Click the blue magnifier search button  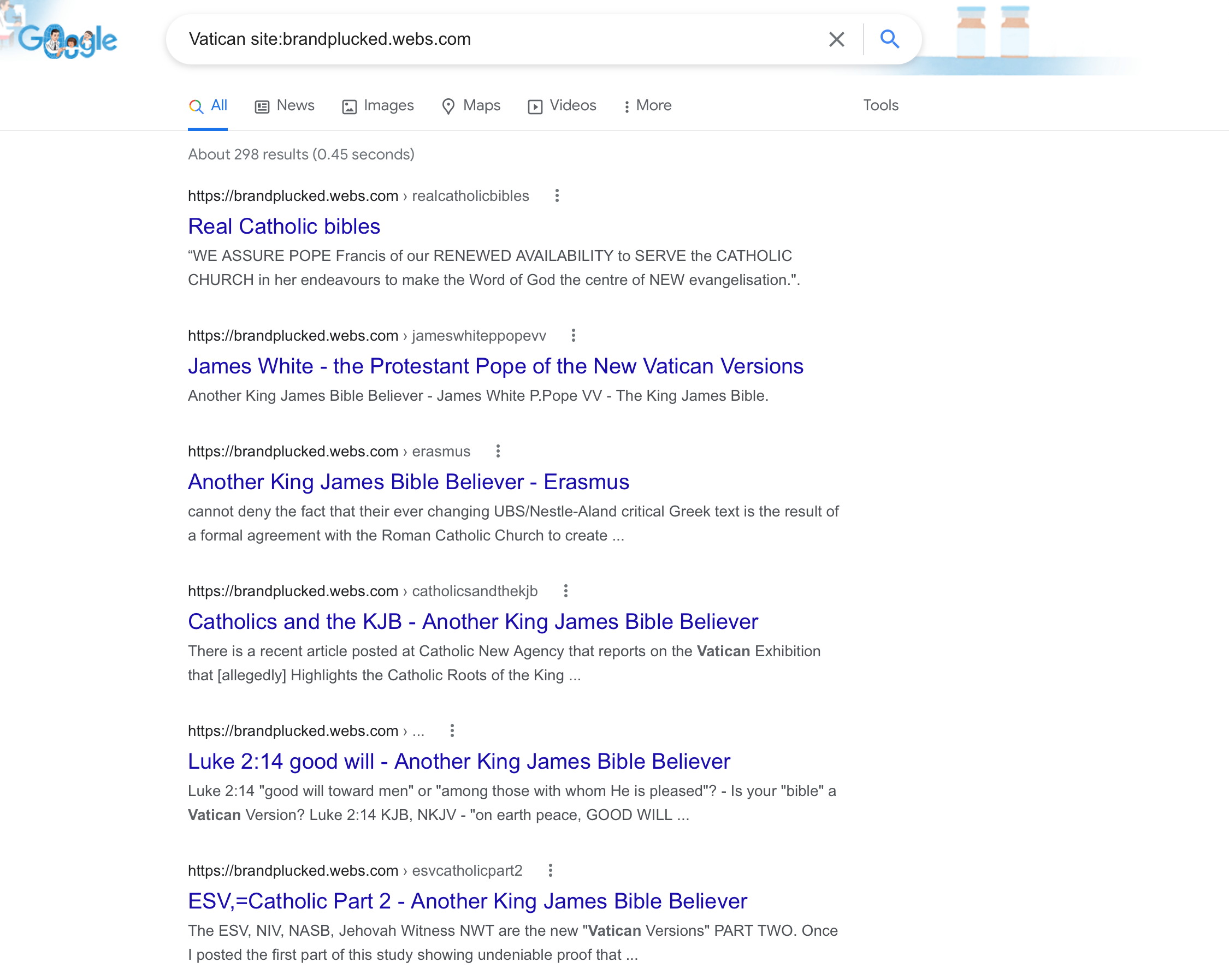click(x=890, y=39)
